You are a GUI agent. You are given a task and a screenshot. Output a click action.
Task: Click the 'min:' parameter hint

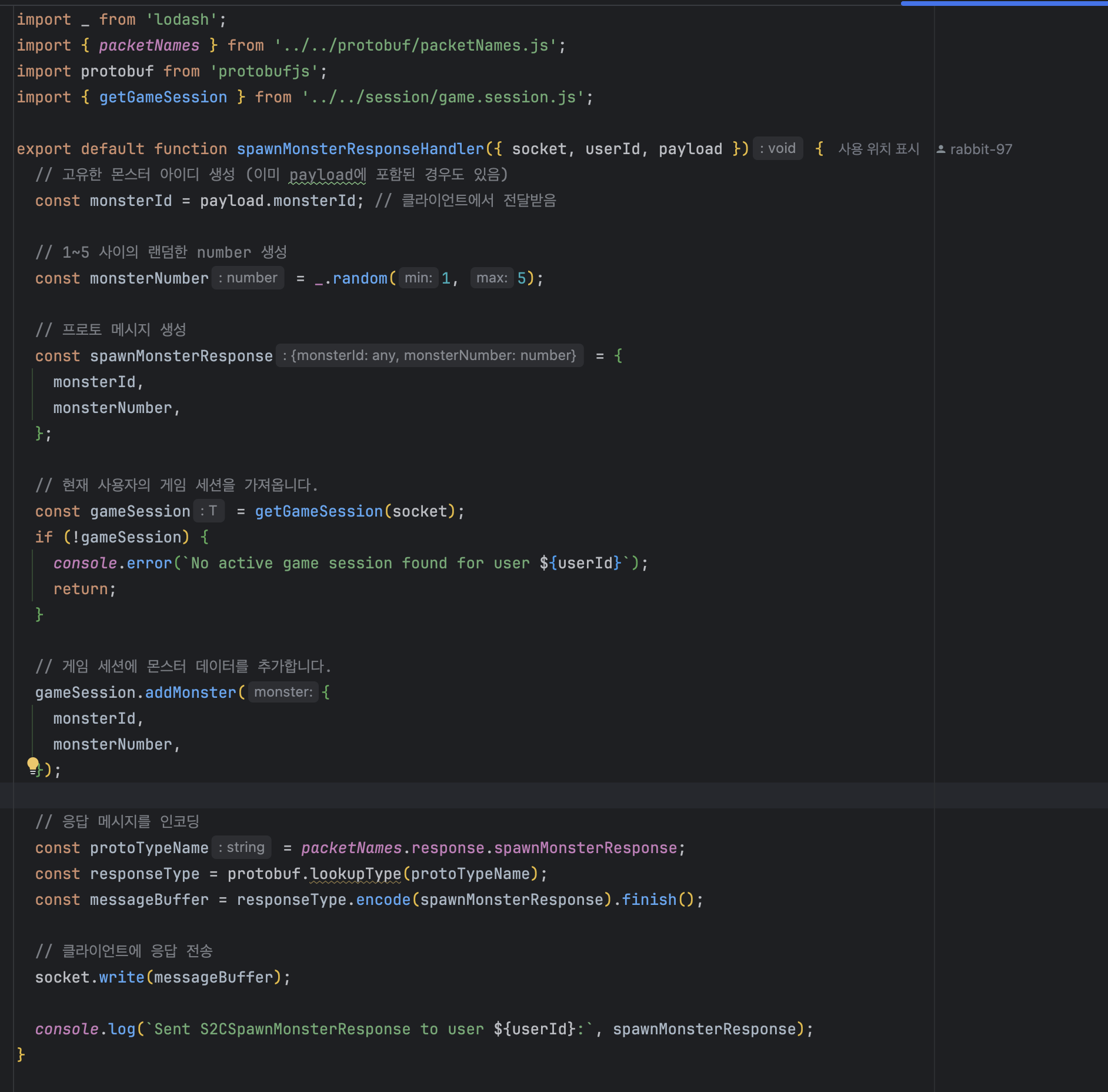(x=418, y=278)
